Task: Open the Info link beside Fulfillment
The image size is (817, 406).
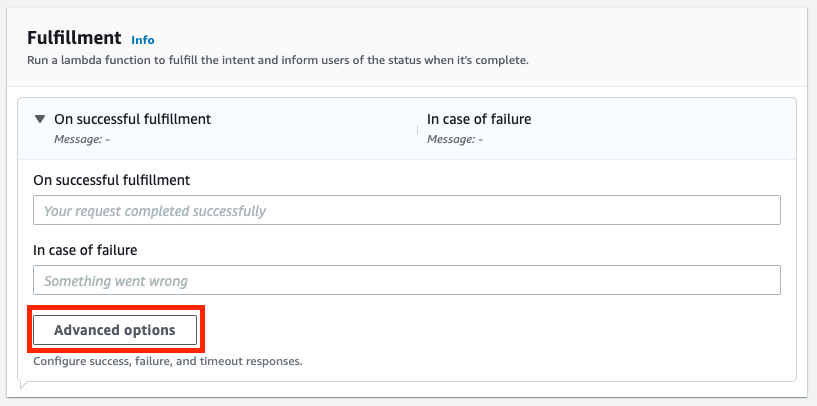Action: tap(143, 40)
